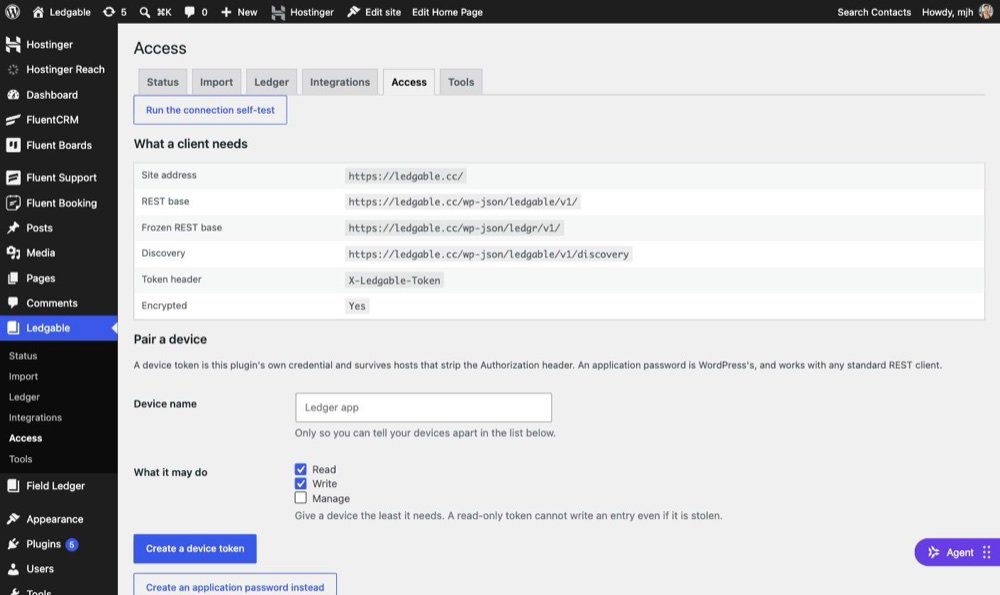The height and width of the screenshot is (595, 1000).
Task: Click the X-Ledgable-Token header value
Action: click(x=394, y=280)
